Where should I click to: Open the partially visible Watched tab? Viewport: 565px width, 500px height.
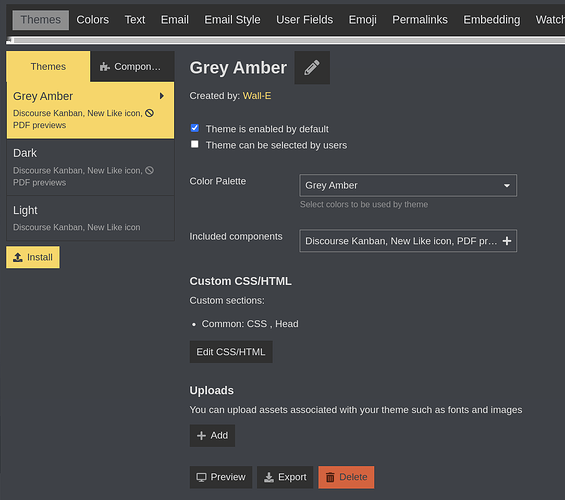[550, 20]
